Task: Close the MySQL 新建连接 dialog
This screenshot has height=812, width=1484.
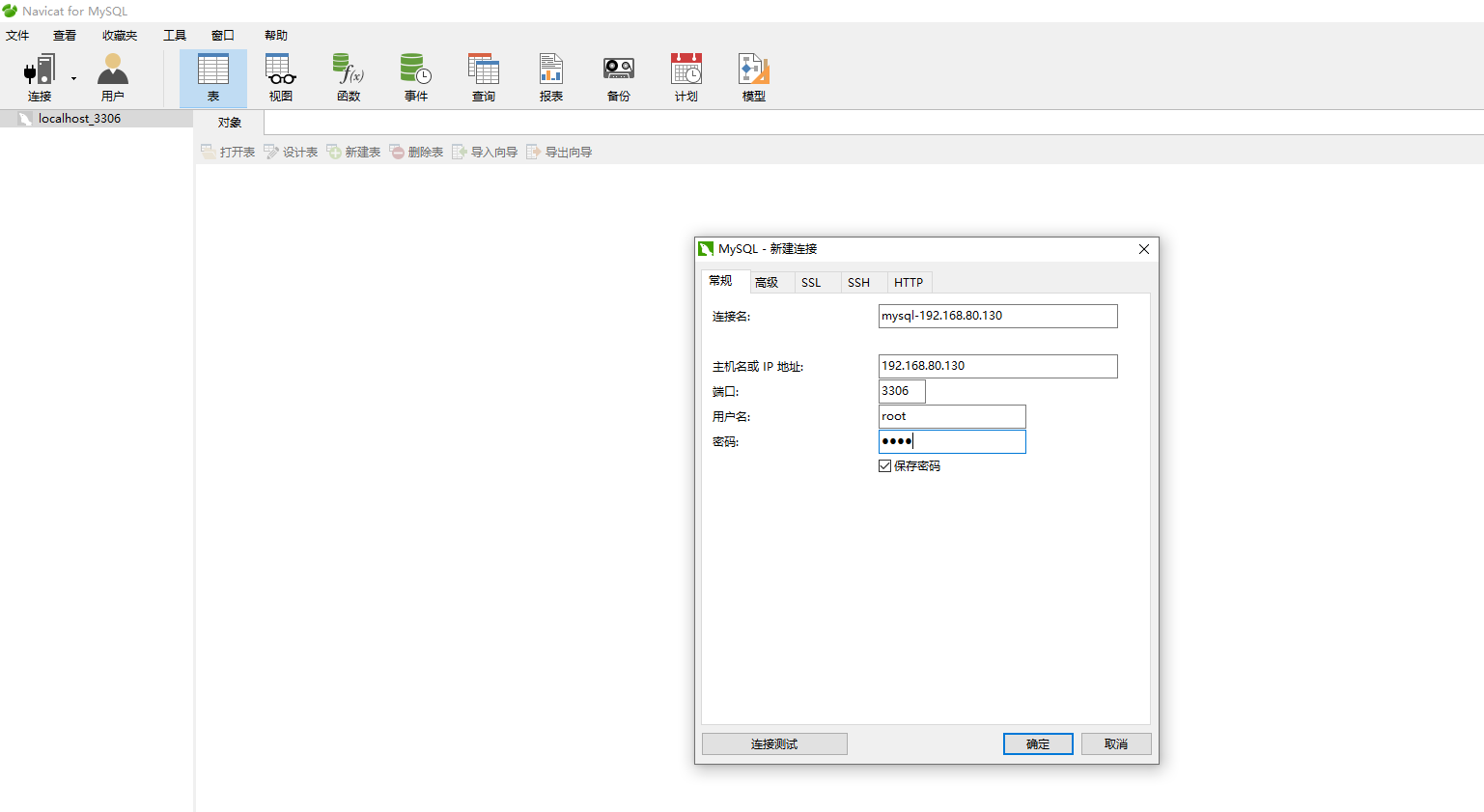Action: click(x=1144, y=249)
